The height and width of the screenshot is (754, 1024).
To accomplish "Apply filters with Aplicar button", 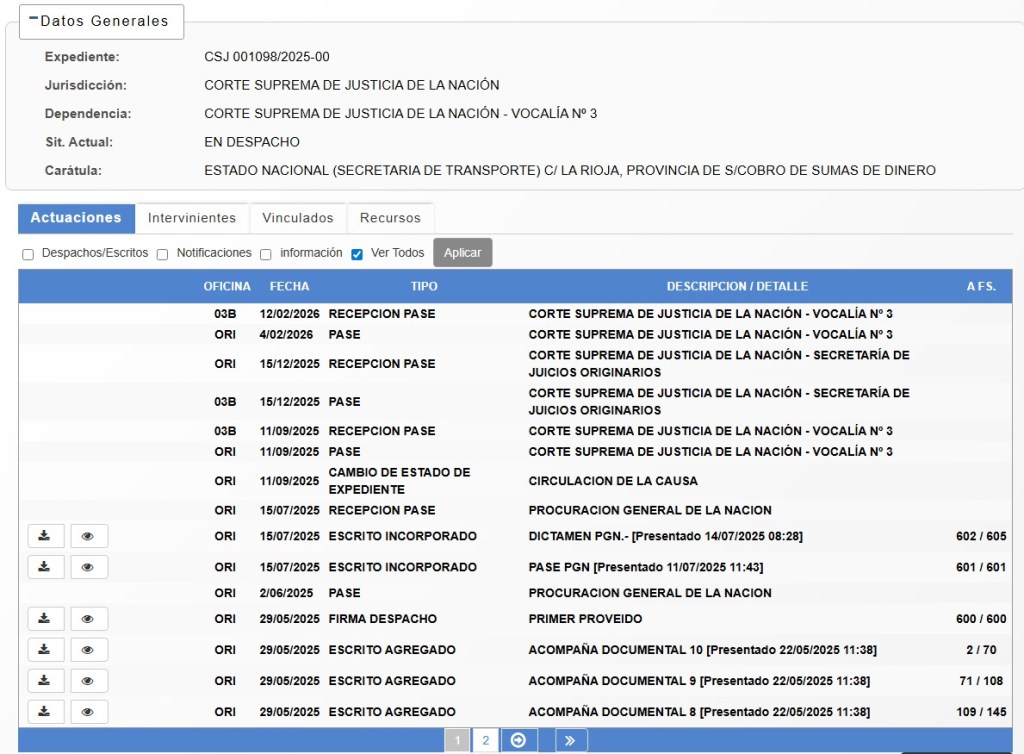I will pyautogui.click(x=462, y=253).
